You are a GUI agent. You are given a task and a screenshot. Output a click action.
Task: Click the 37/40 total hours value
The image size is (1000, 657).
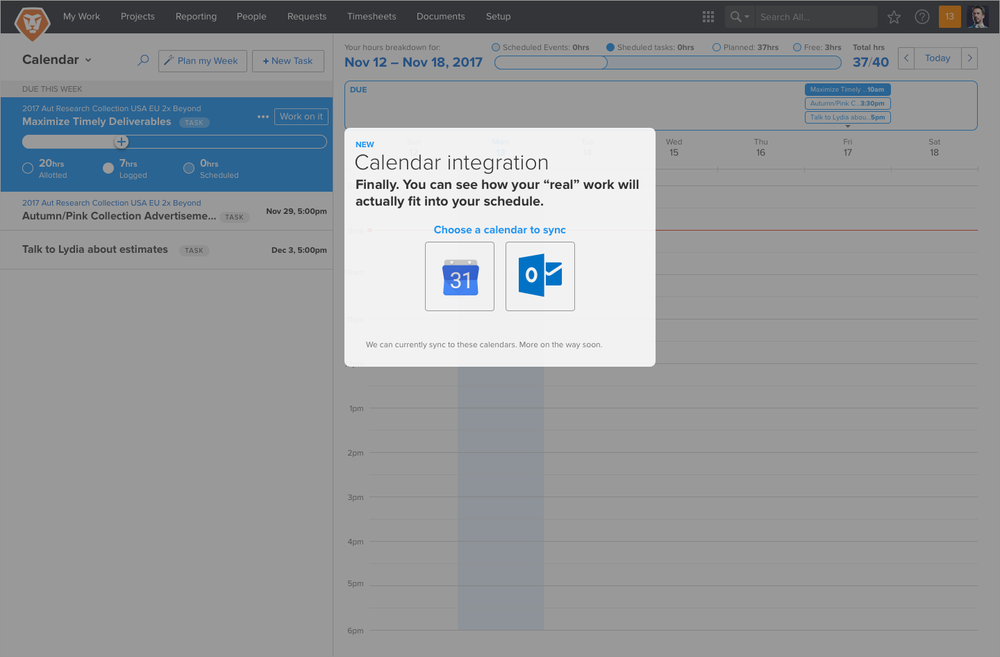pos(871,62)
